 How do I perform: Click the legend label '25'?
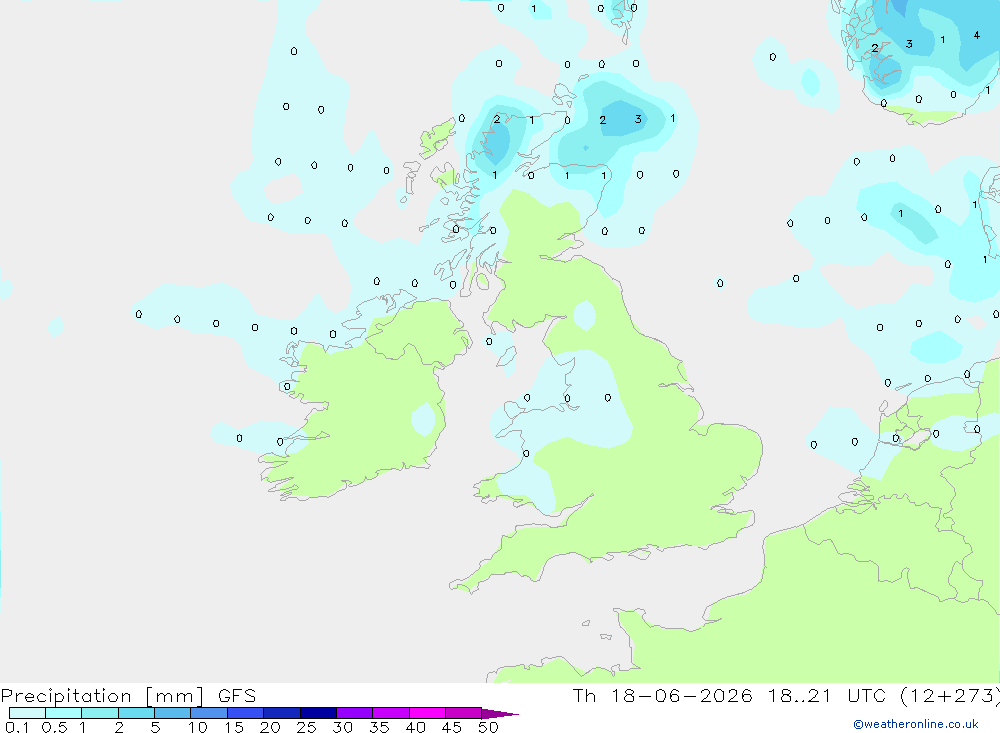tap(306, 727)
